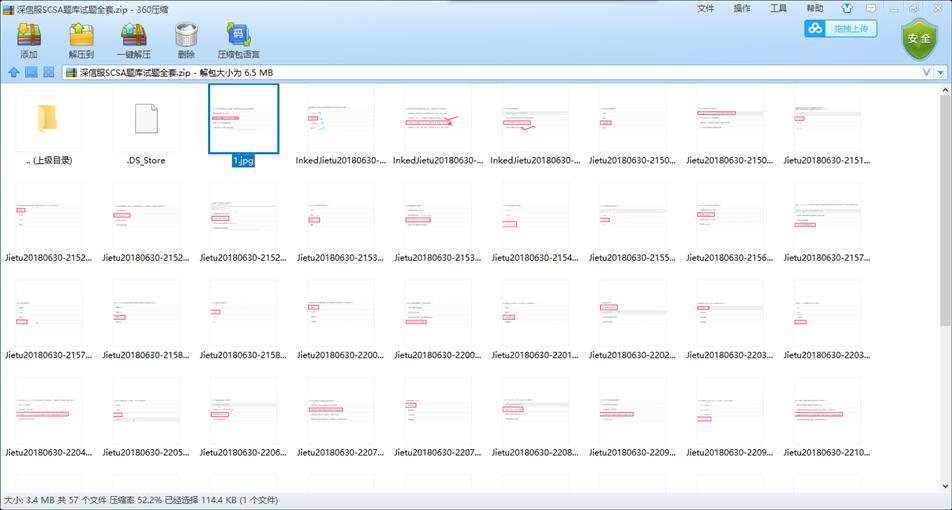Select file Jietu20180630-2156...
This screenshot has height=510, width=952.
730,223
